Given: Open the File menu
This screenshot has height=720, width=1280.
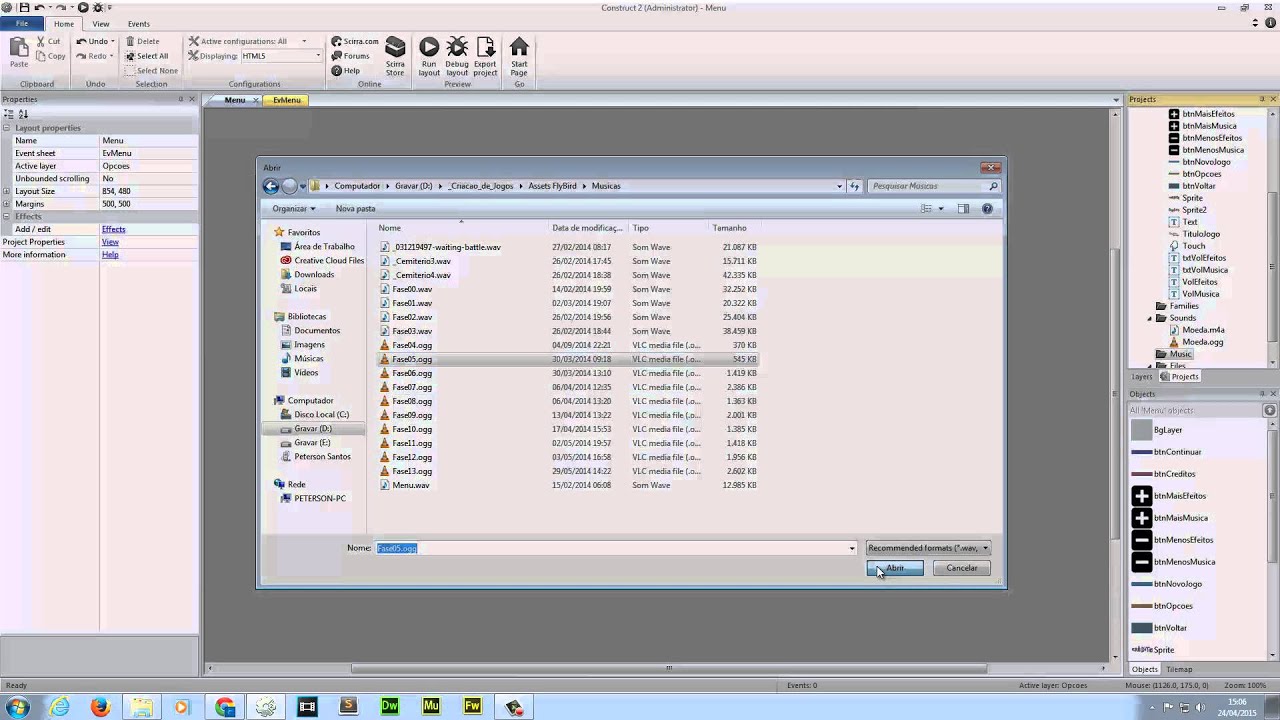Looking at the screenshot, I should click(x=21, y=24).
